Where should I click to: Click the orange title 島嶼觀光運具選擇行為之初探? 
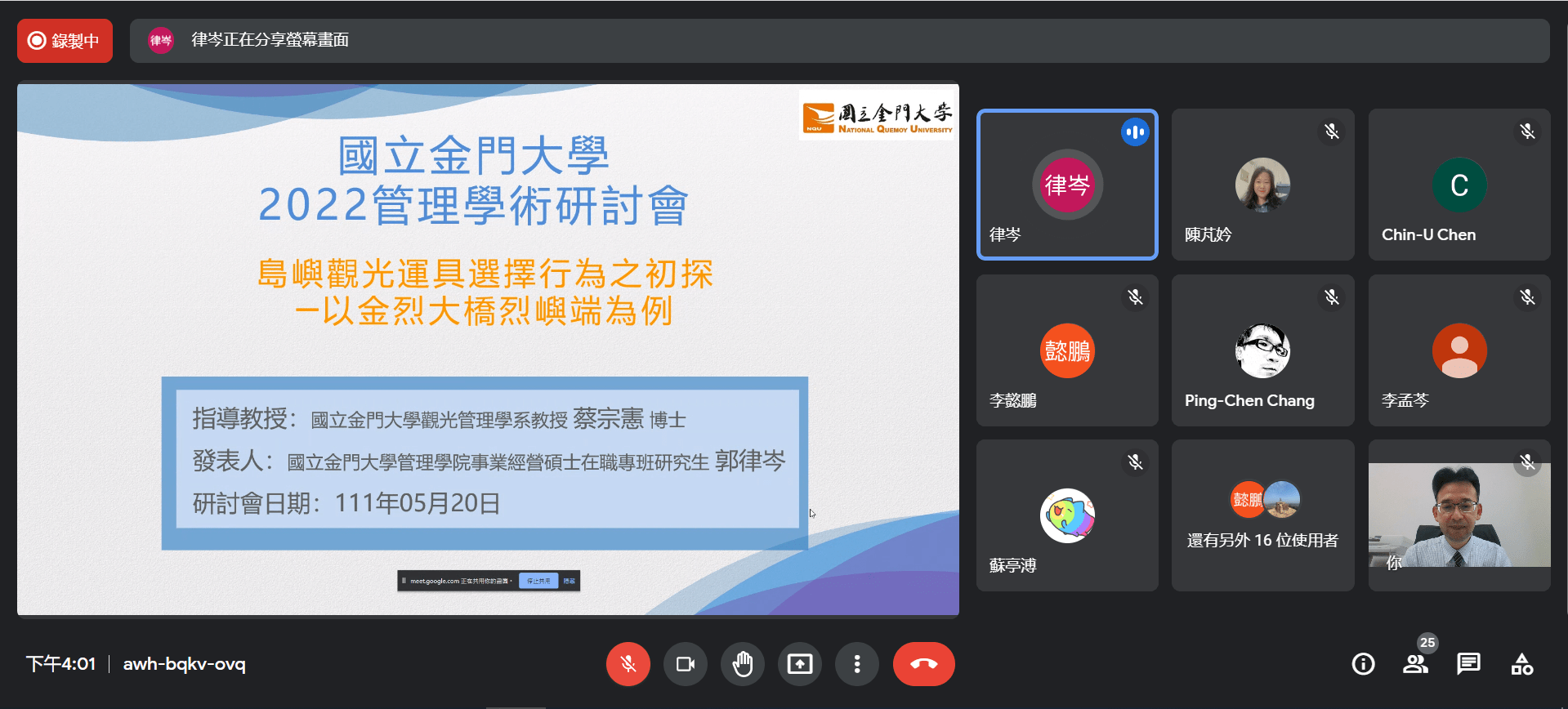(x=485, y=274)
